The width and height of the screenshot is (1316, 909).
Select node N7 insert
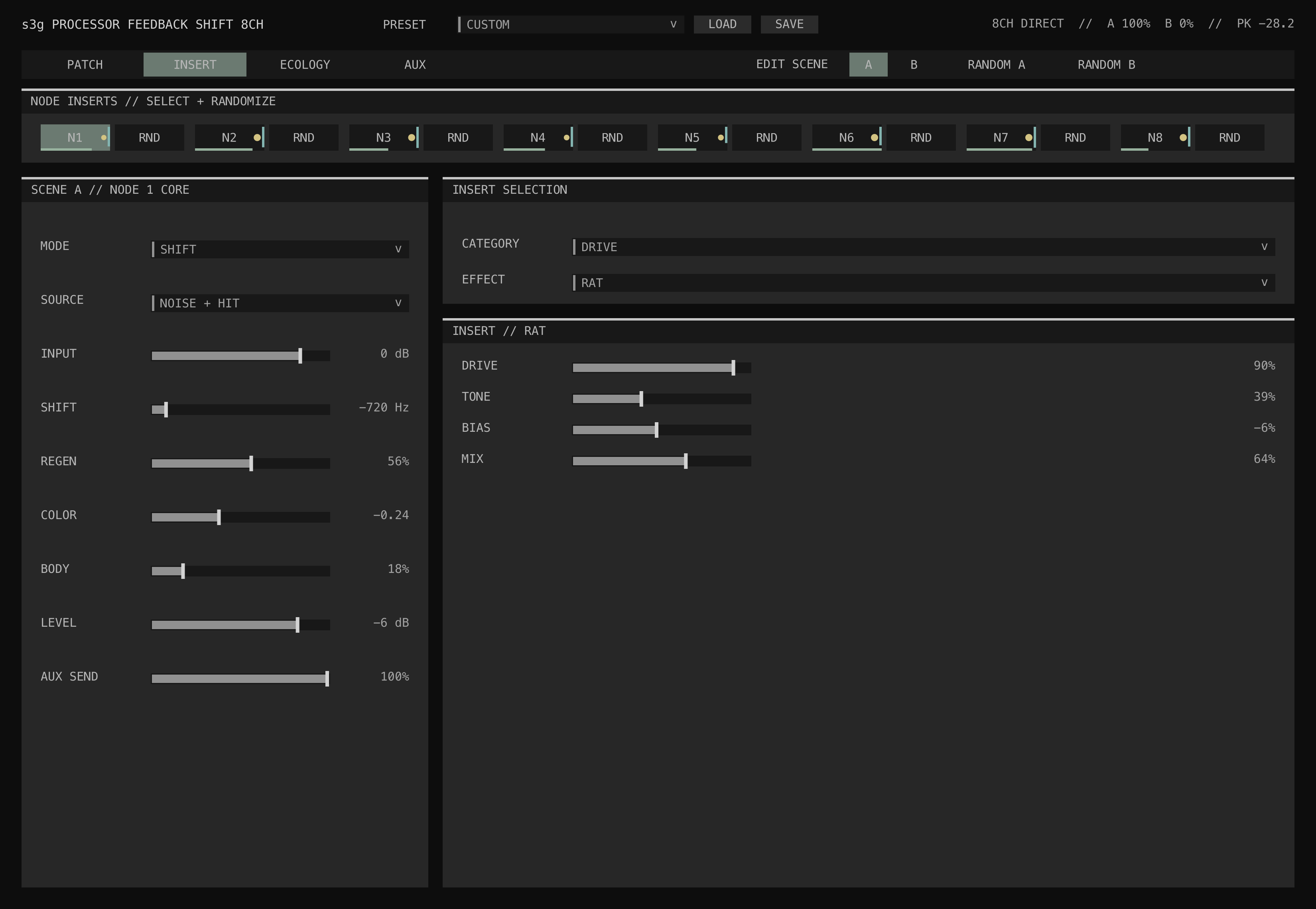[x=1001, y=137]
